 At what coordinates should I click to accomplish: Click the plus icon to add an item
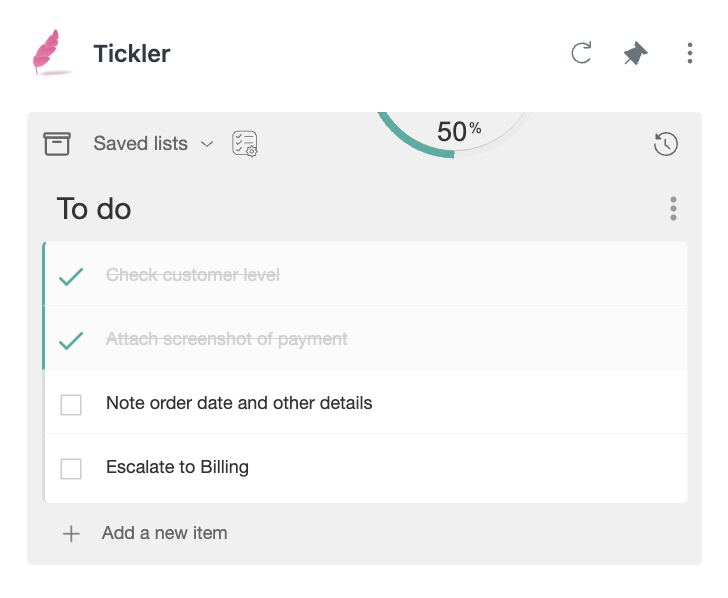pos(71,533)
